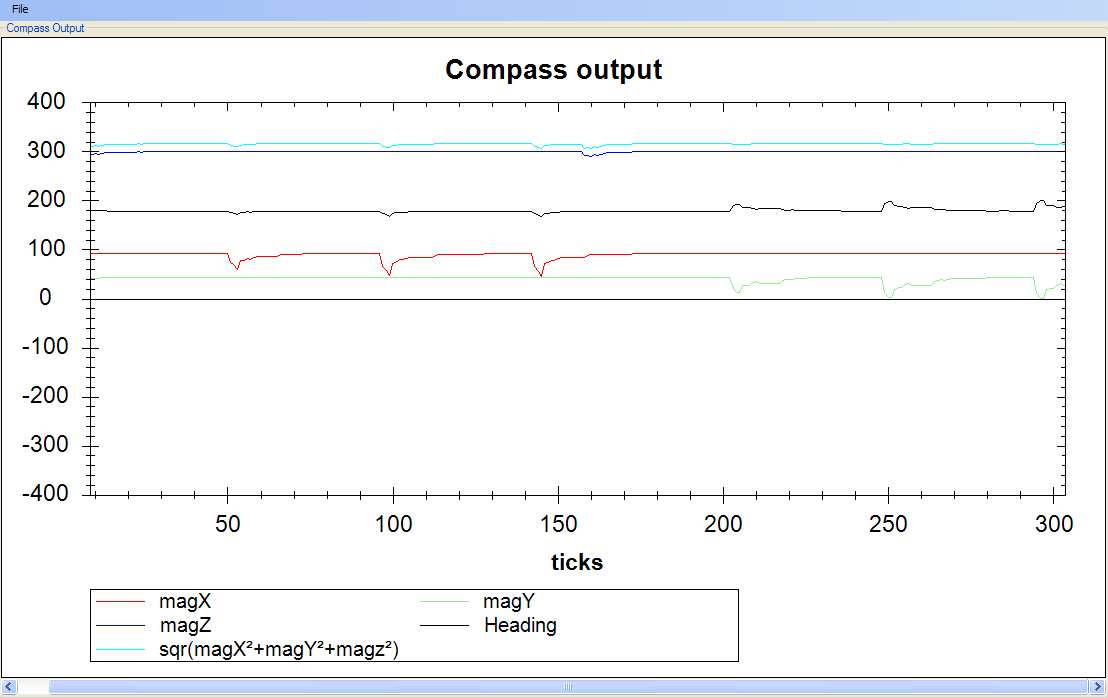Screen dimensions: 1108x698
Task: Select the Compass Output tab
Action: coord(45,28)
